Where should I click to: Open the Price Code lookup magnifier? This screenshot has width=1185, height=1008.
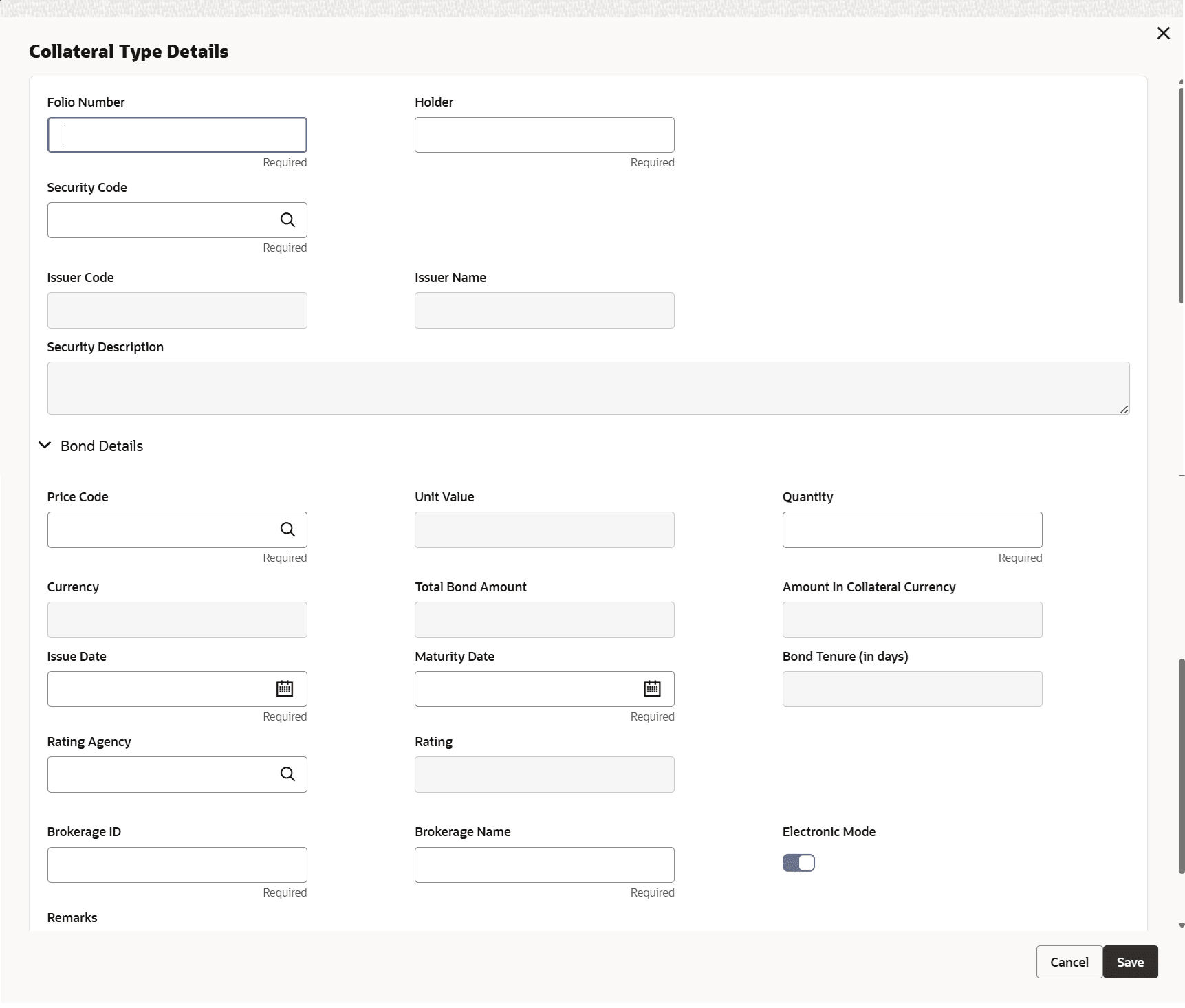click(x=287, y=529)
